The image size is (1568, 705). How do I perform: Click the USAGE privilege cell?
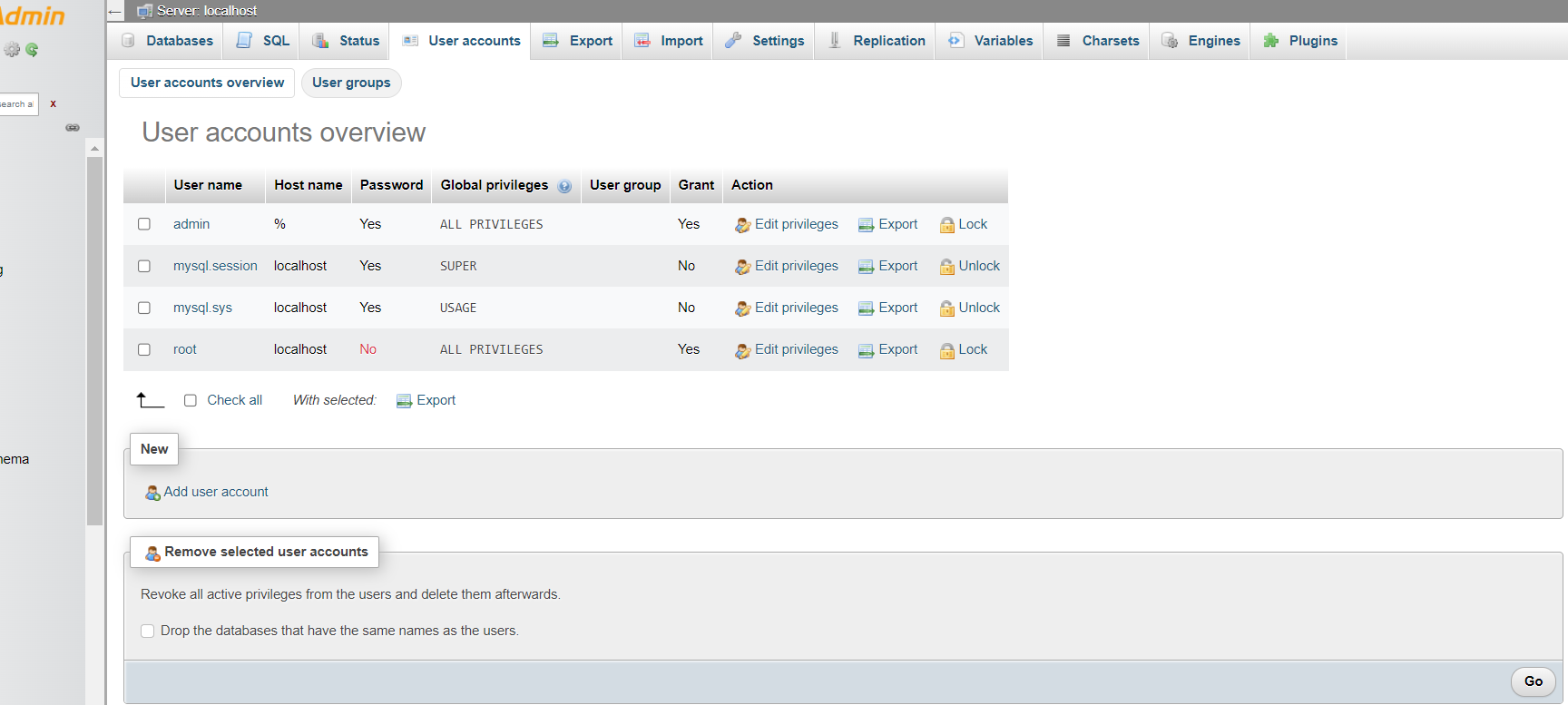click(x=458, y=308)
